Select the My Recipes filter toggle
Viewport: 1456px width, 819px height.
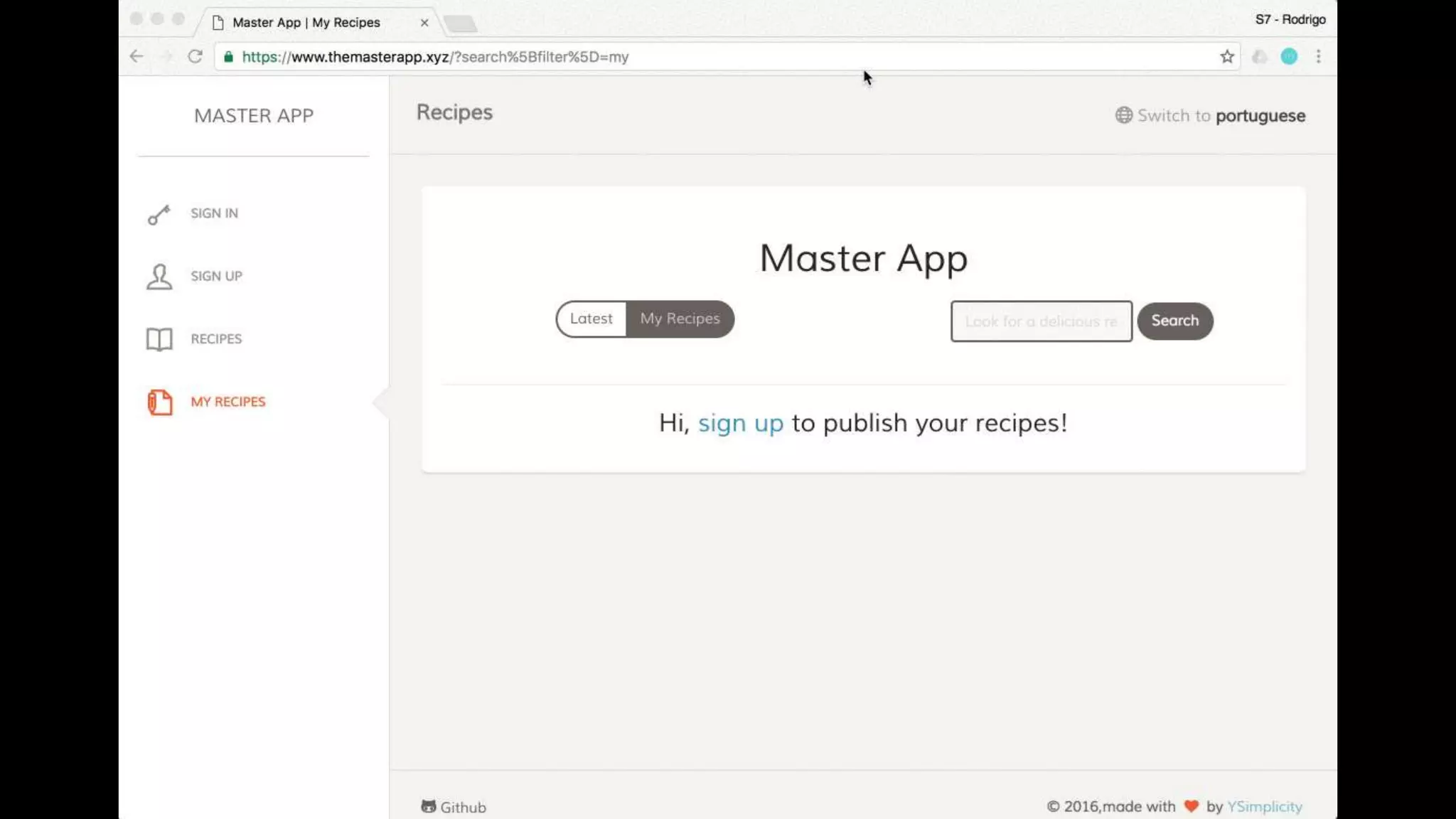point(680,319)
